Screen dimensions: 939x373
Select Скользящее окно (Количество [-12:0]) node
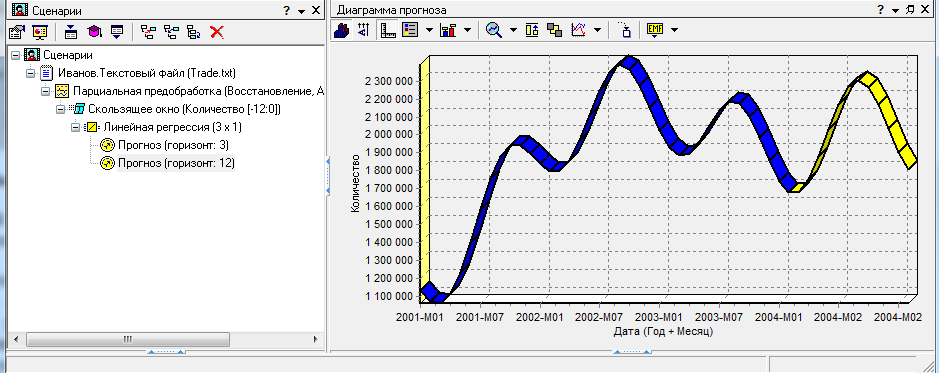pyautogui.click(x=184, y=110)
